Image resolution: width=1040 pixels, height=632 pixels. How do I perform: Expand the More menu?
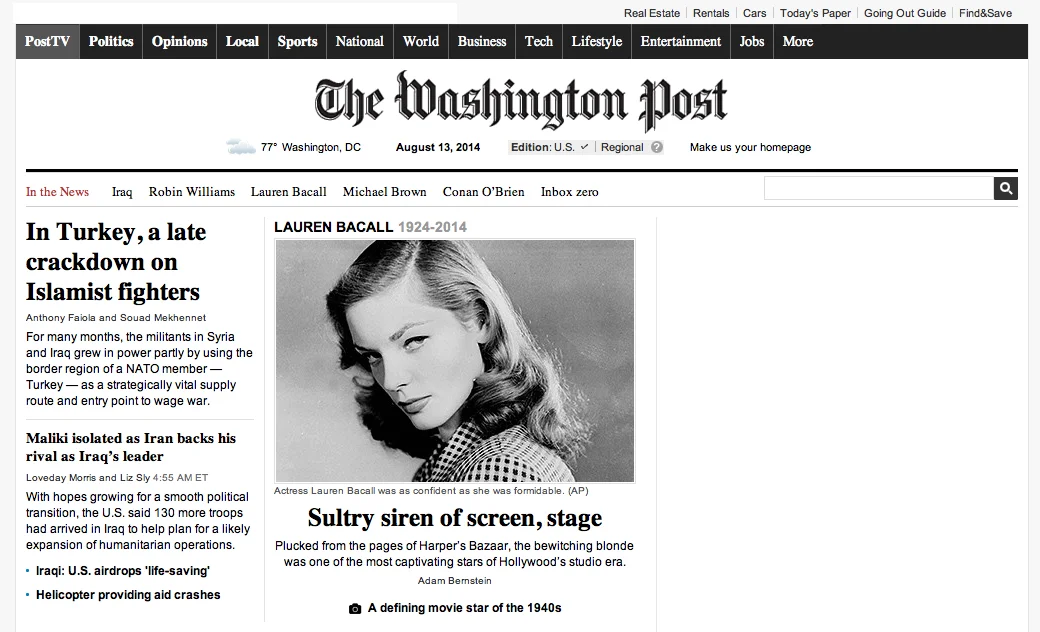(x=798, y=41)
